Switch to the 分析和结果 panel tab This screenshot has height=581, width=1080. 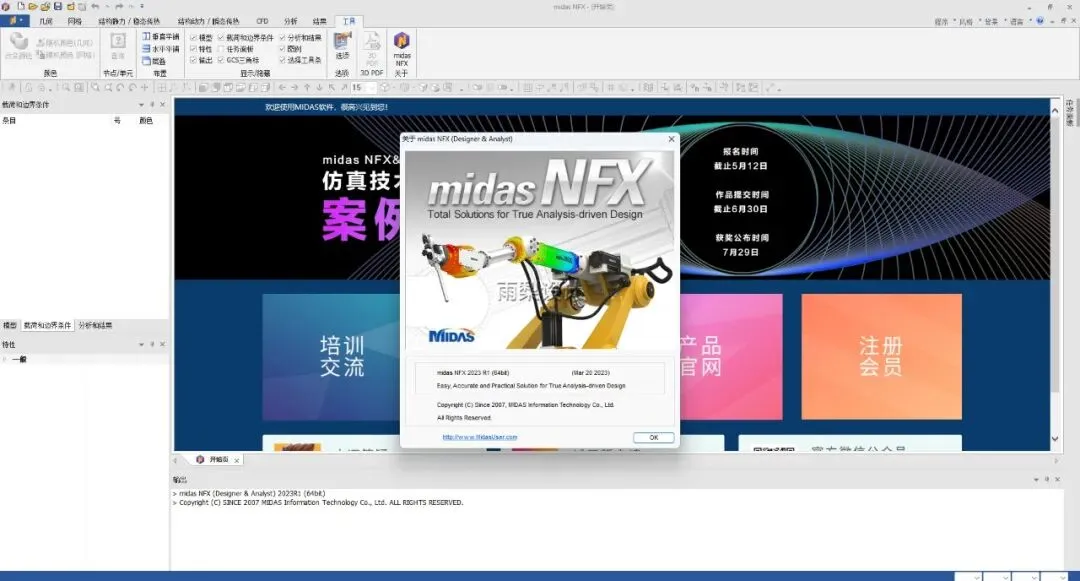pyautogui.click(x=95, y=325)
